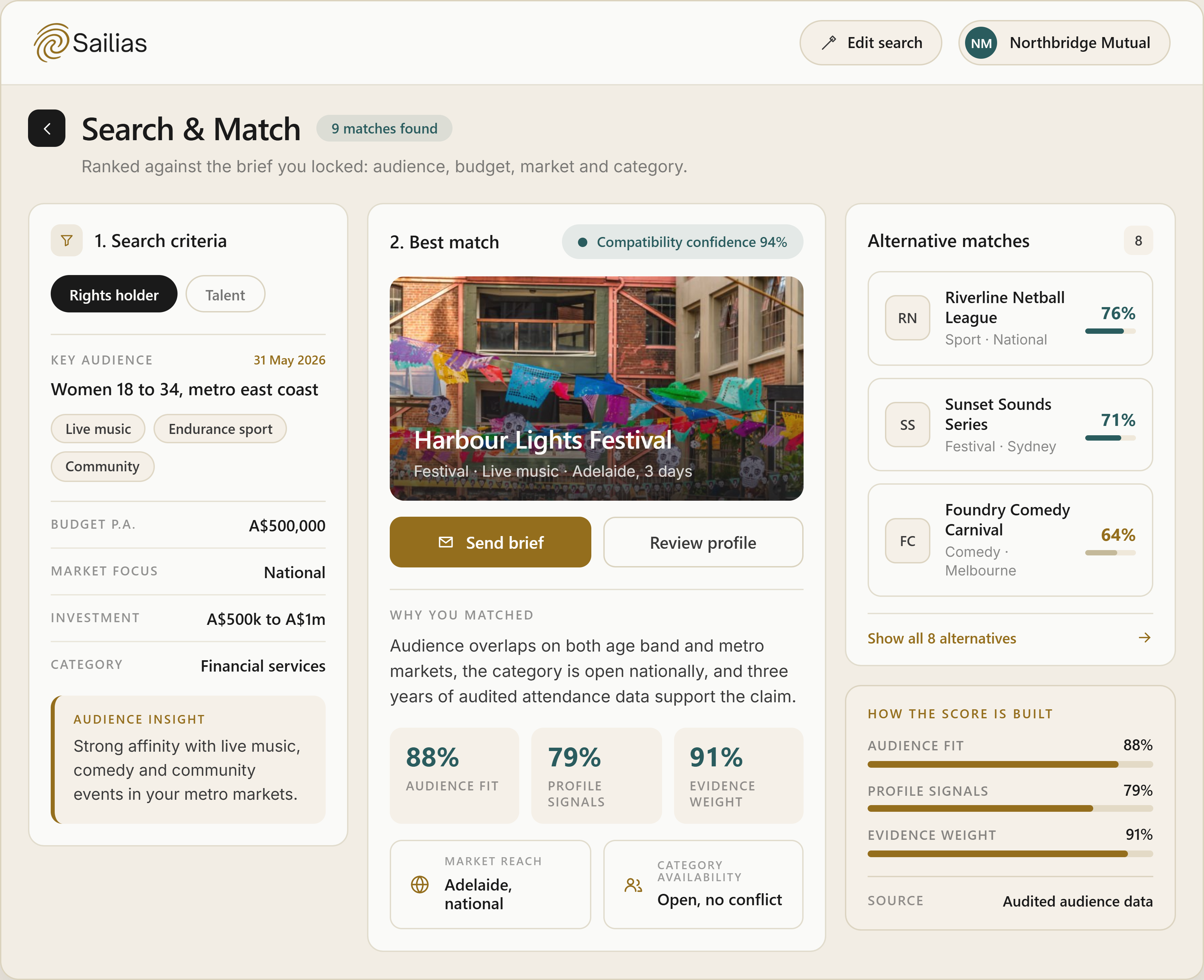Click the pencil icon in Edit search
The height and width of the screenshot is (980, 1204).
coord(829,43)
